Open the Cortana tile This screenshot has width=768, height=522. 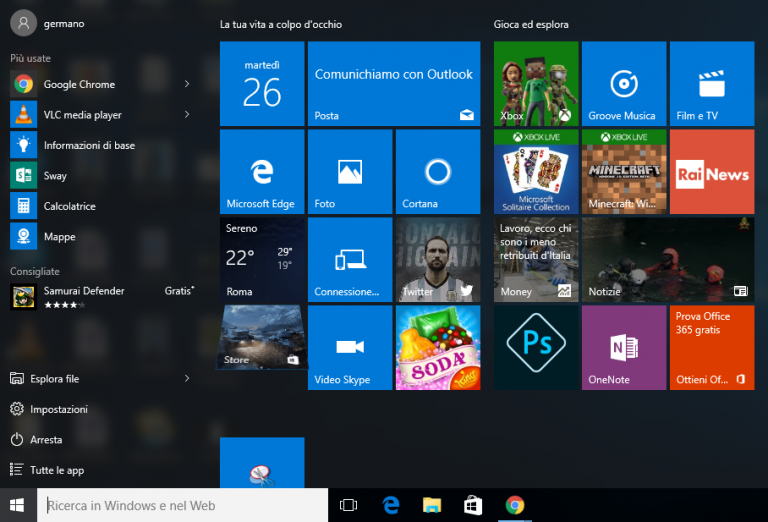click(438, 172)
